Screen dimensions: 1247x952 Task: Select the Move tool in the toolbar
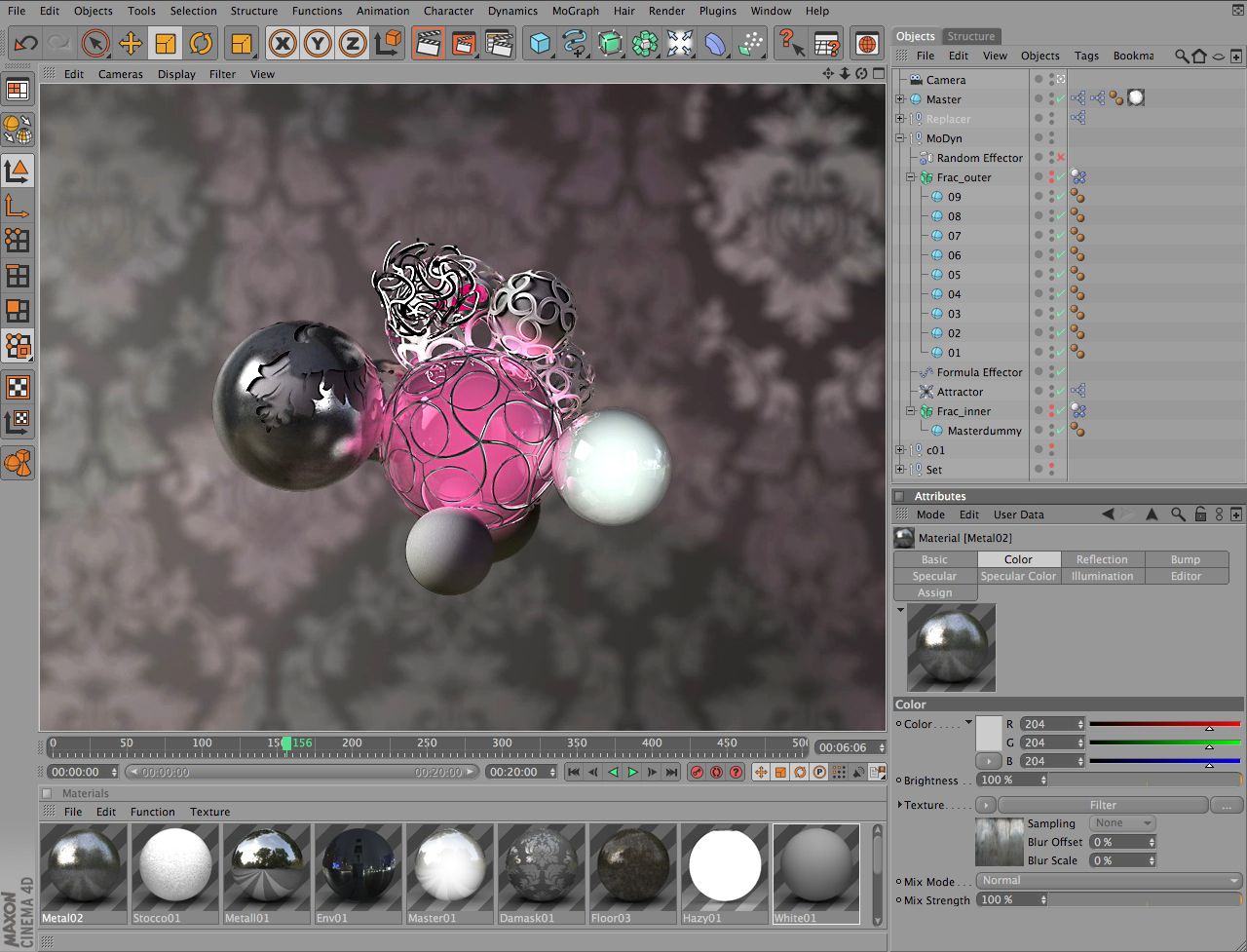(x=131, y=43)
